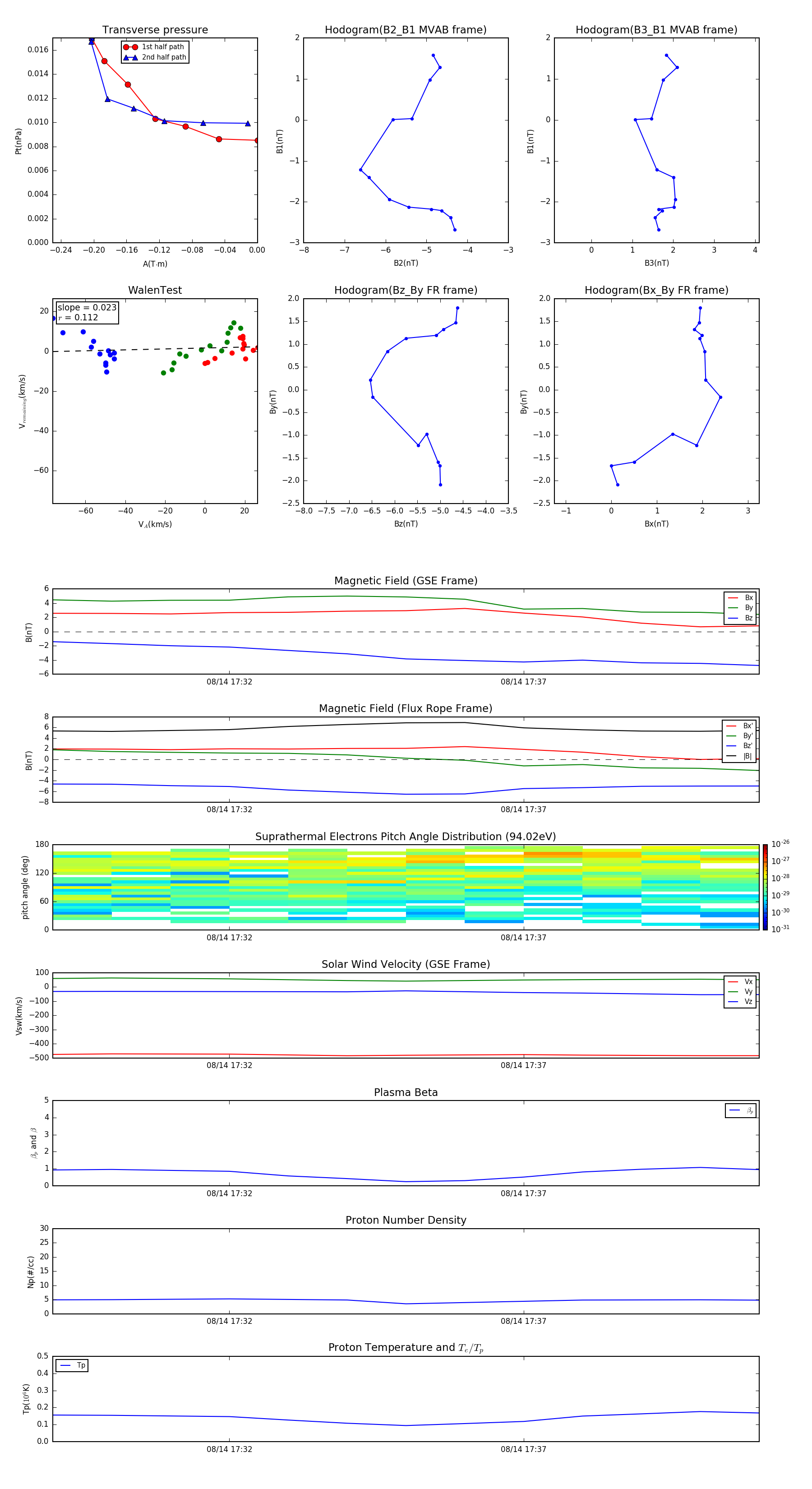812x1489 pixels.
Task: Click the 10^-26 colorbar label
Action: pos(780,844)
